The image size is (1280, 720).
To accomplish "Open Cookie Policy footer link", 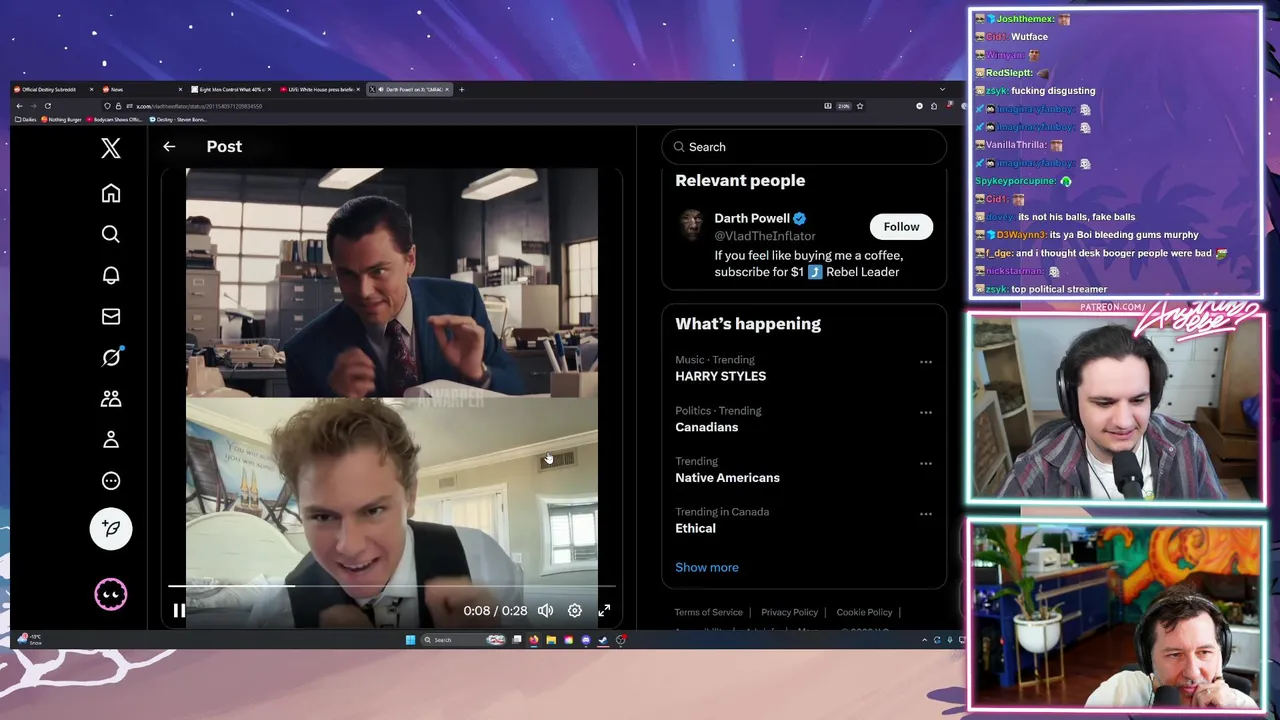I will [864, 612].
